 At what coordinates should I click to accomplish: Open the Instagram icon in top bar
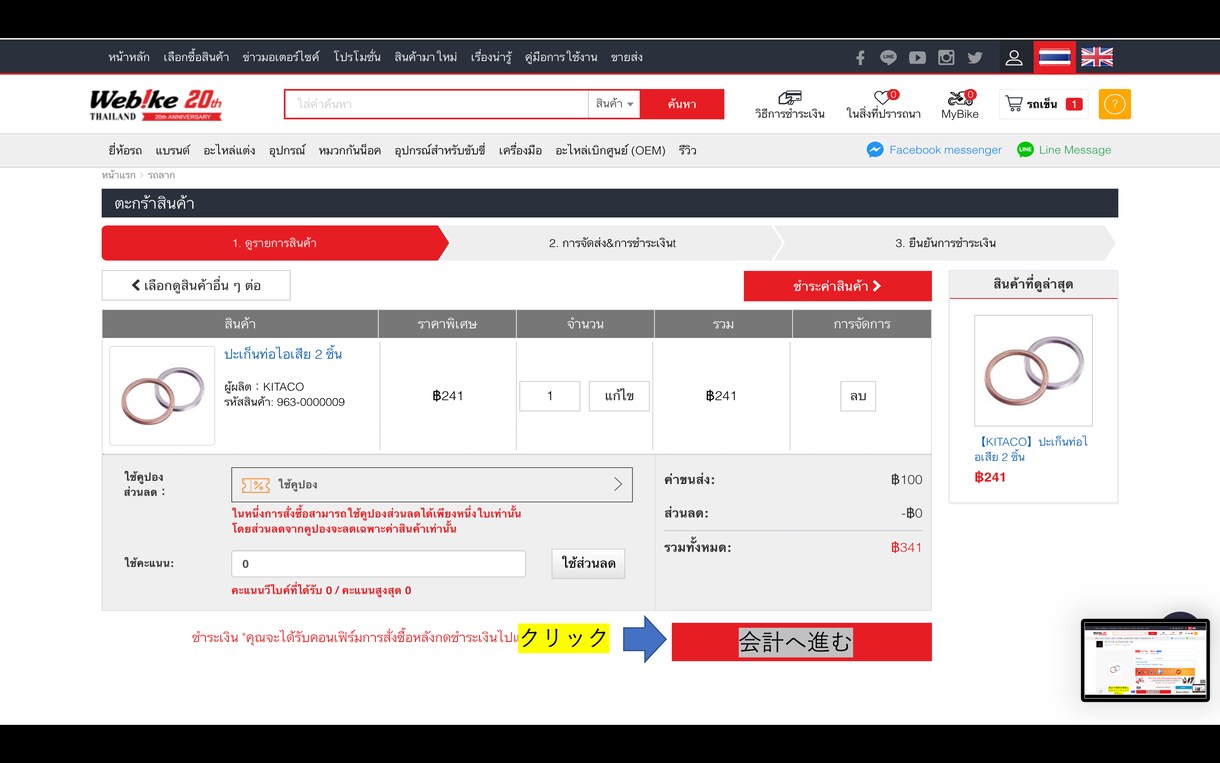pos(946,58)
